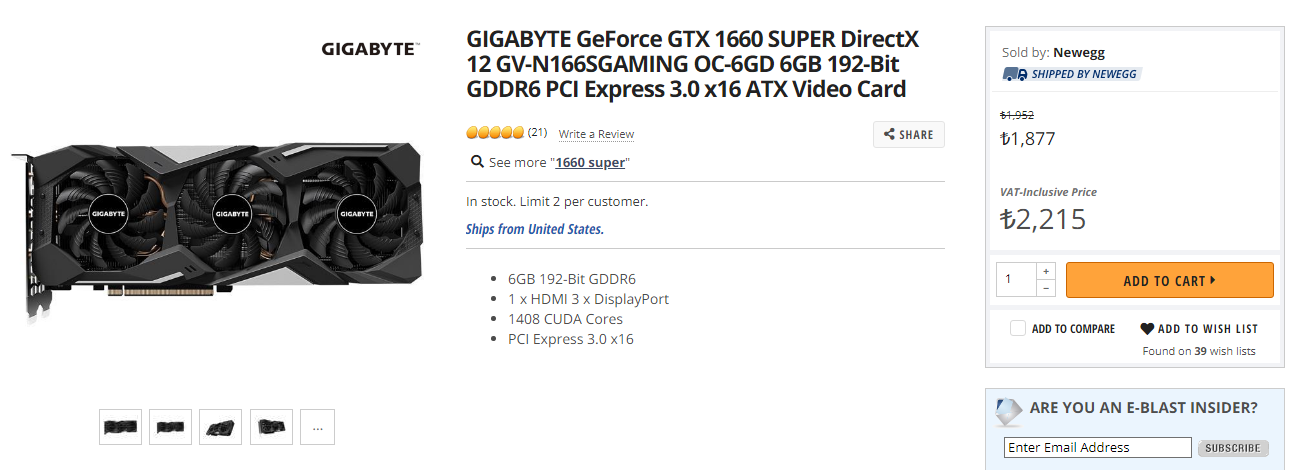Click the heart icon for wish list
1291x470 pixels.
click(1147, 328)
